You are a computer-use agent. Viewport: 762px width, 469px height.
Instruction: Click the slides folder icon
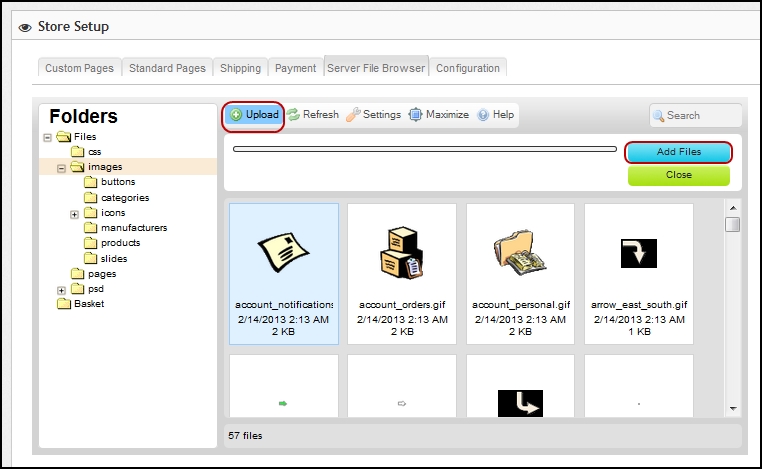coord(91,258)
